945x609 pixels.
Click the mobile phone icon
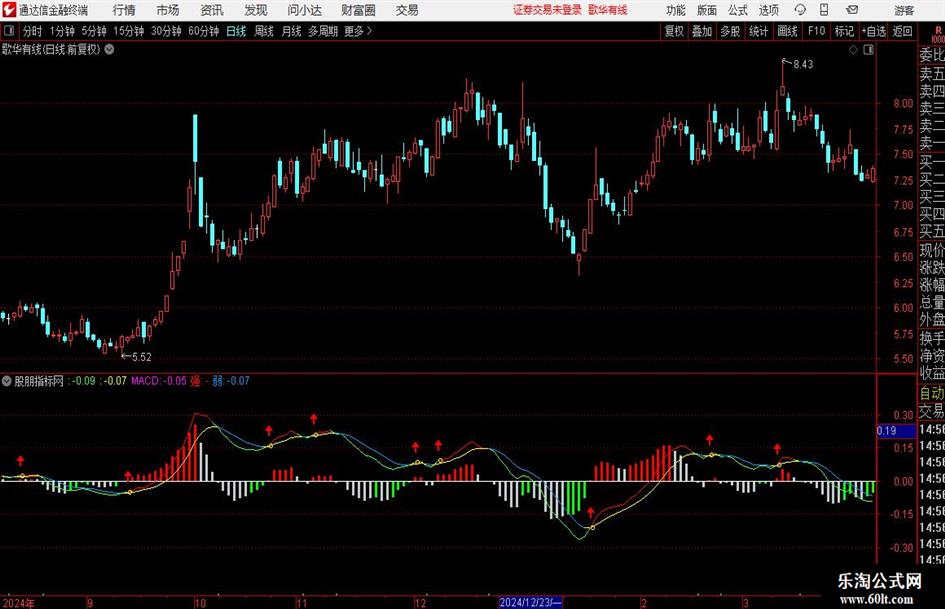coord(824,10)
